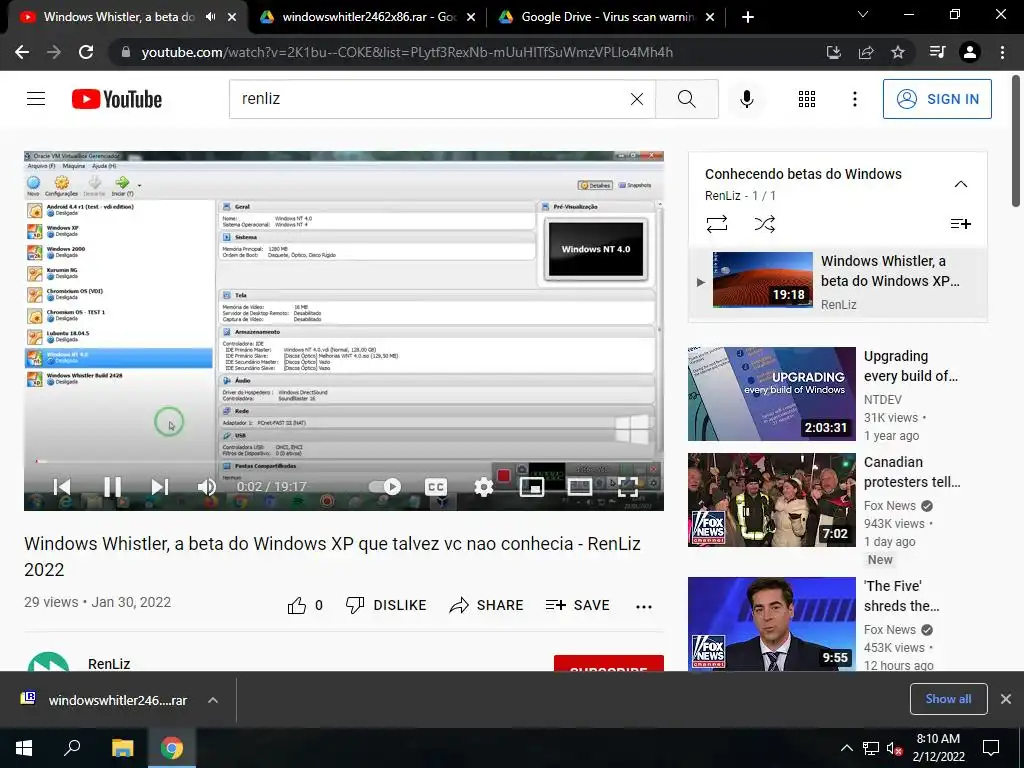Show hidden system tray icons

(x=846, y=748)
